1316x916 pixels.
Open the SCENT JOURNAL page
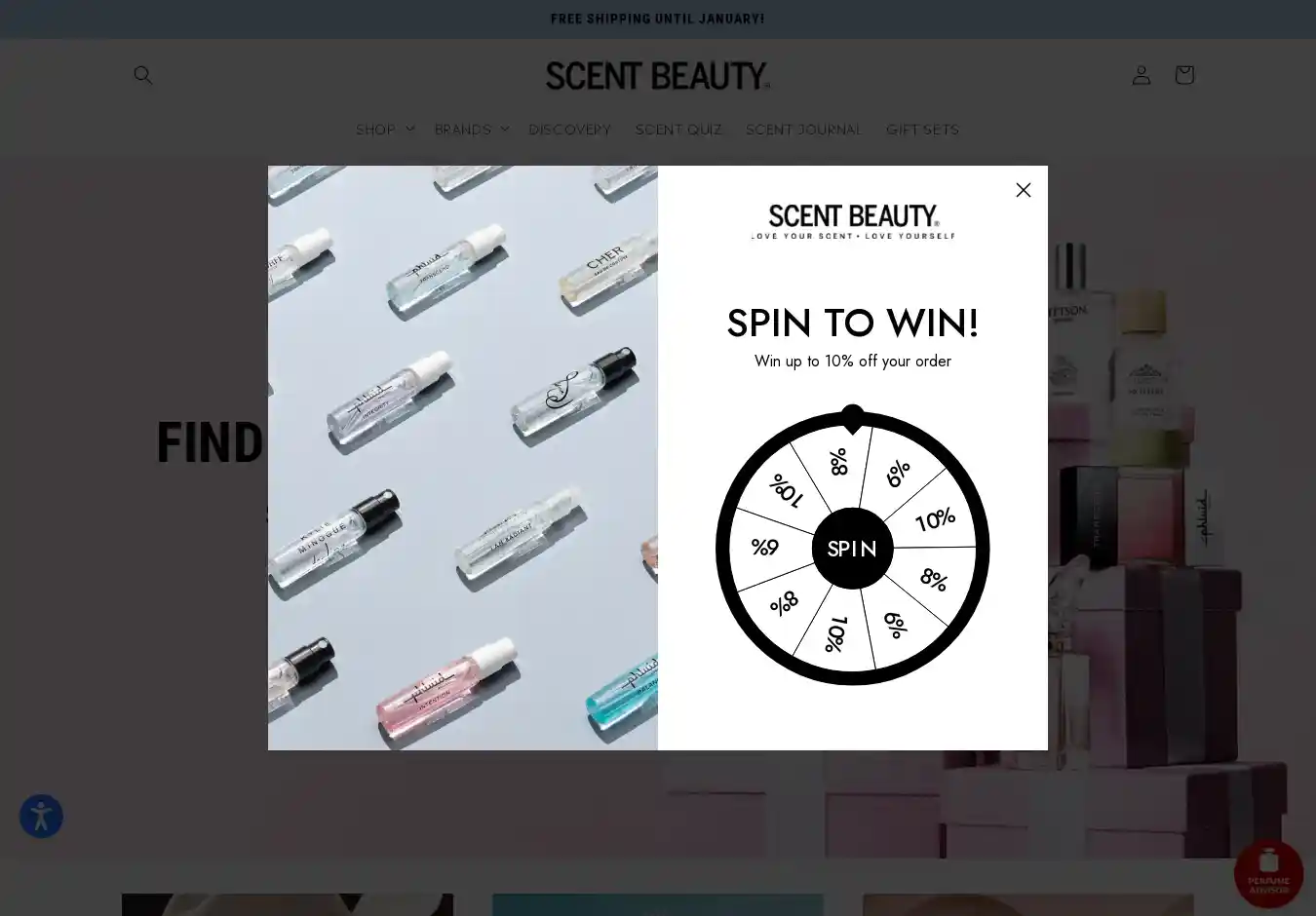804,129
